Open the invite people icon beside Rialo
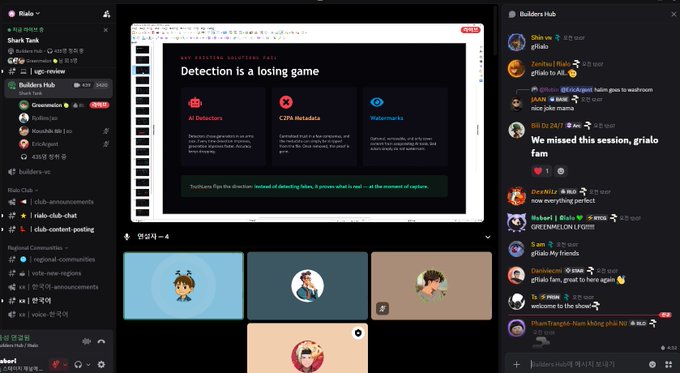Viewport: 680px width, 373px height. coord(106,14)
